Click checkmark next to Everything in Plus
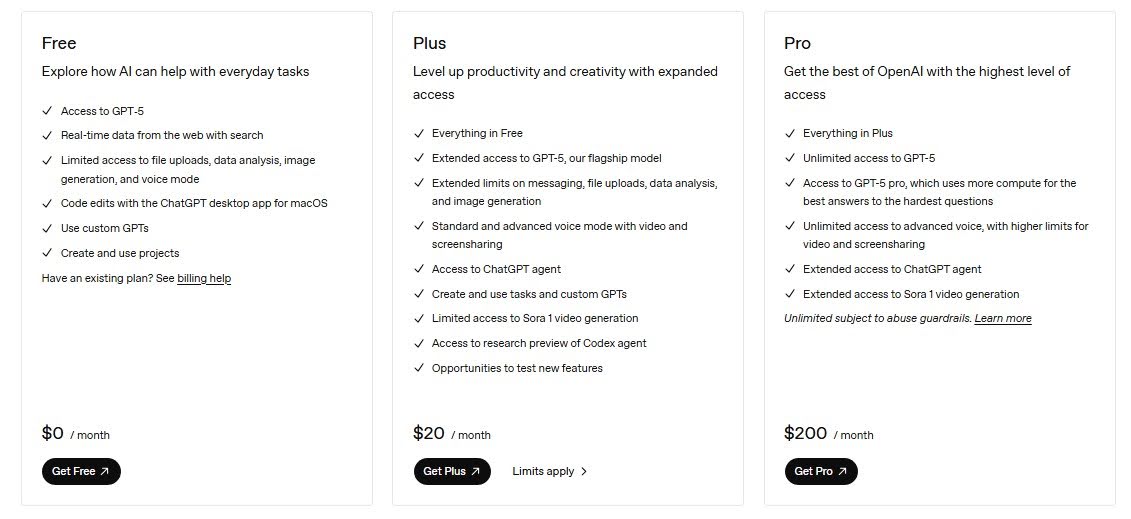Image resolution: width=1131 pixels, height=519 pixels. pyautogui.click(x=790, y=133)
